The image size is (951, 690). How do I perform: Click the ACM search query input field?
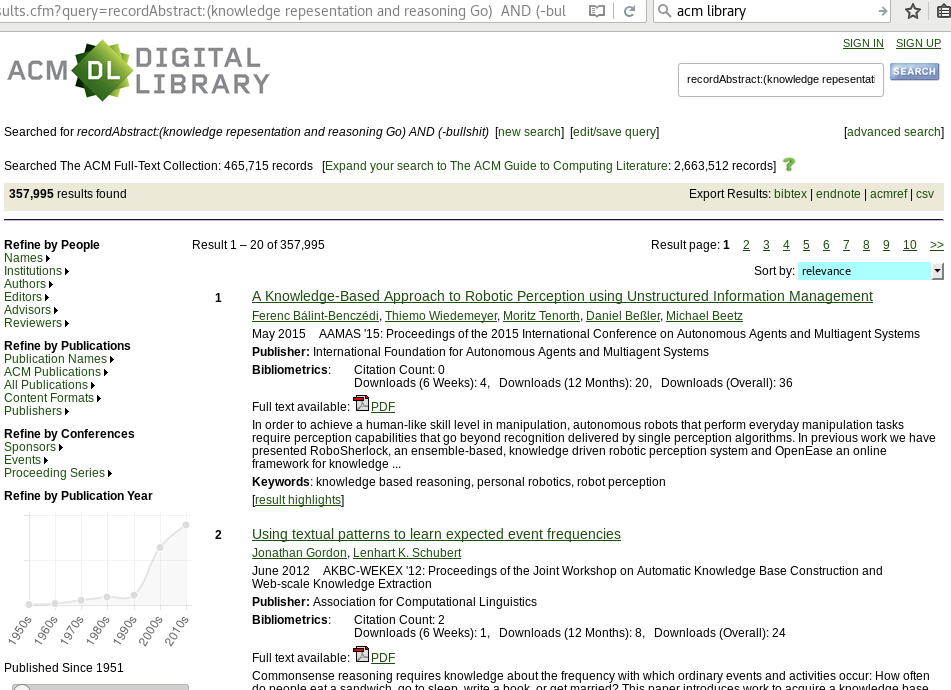point(780,79)
